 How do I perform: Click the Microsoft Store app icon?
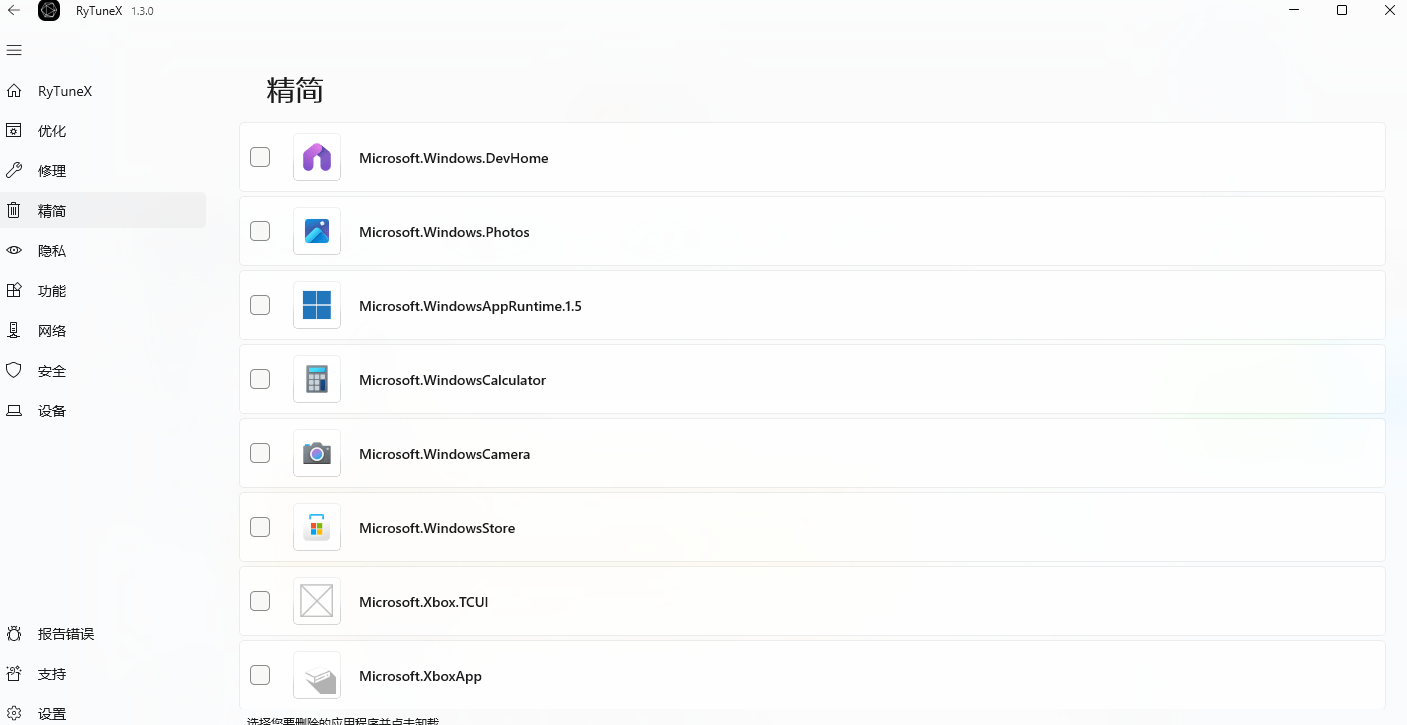(x=317, y=527)
